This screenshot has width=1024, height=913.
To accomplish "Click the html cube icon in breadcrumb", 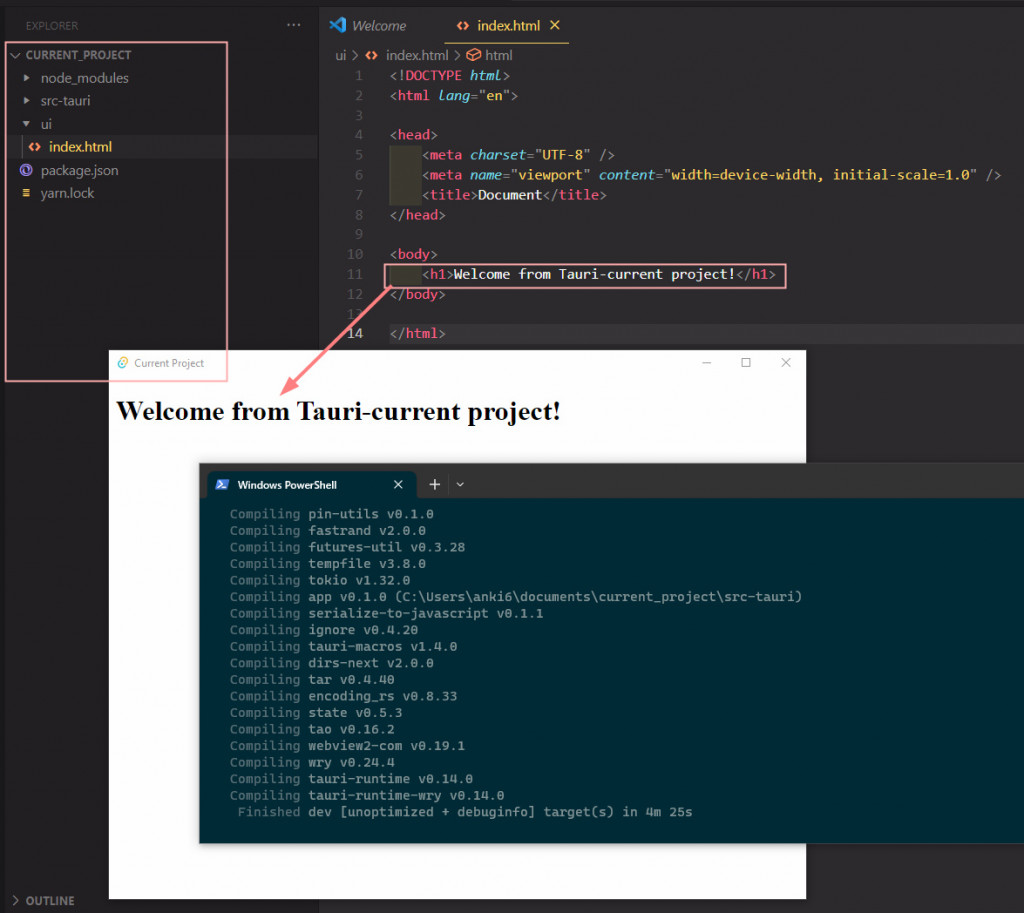I will (x=473, y=55).
